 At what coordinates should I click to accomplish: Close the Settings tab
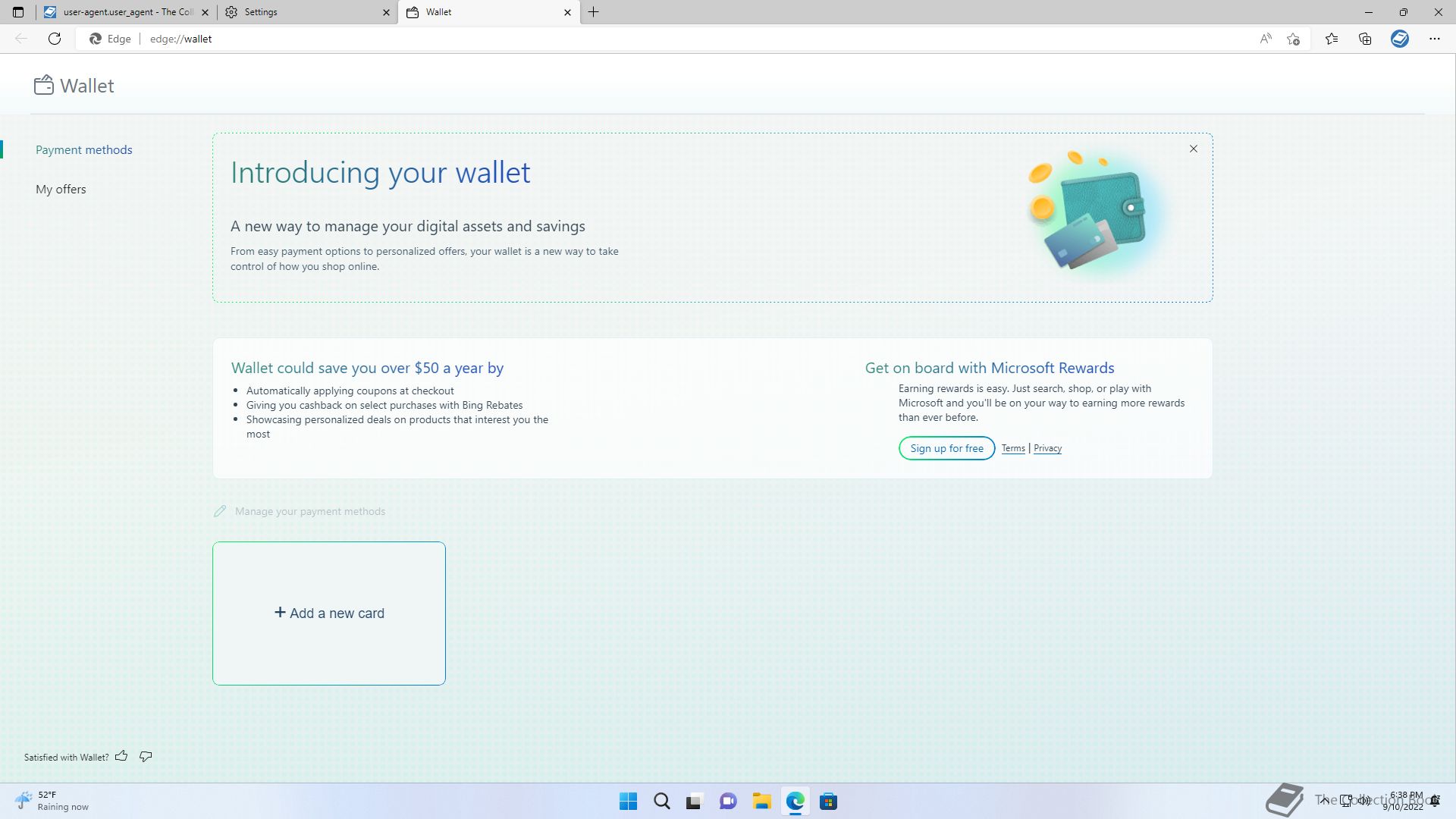[386, 12]
